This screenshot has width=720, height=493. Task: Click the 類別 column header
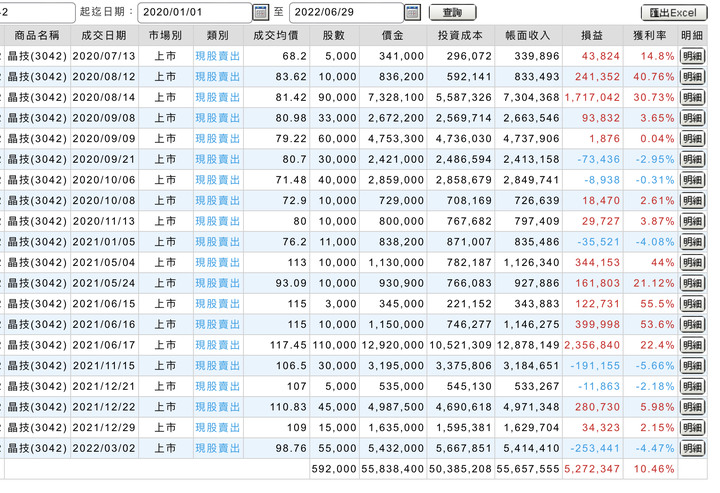tap(218, 35)
